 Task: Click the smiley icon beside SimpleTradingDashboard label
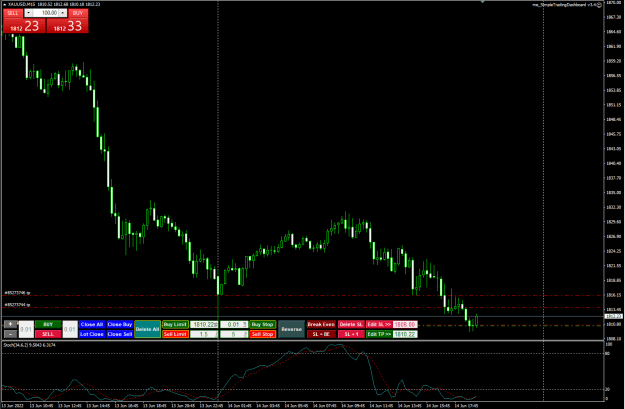[x=599, y=5]
